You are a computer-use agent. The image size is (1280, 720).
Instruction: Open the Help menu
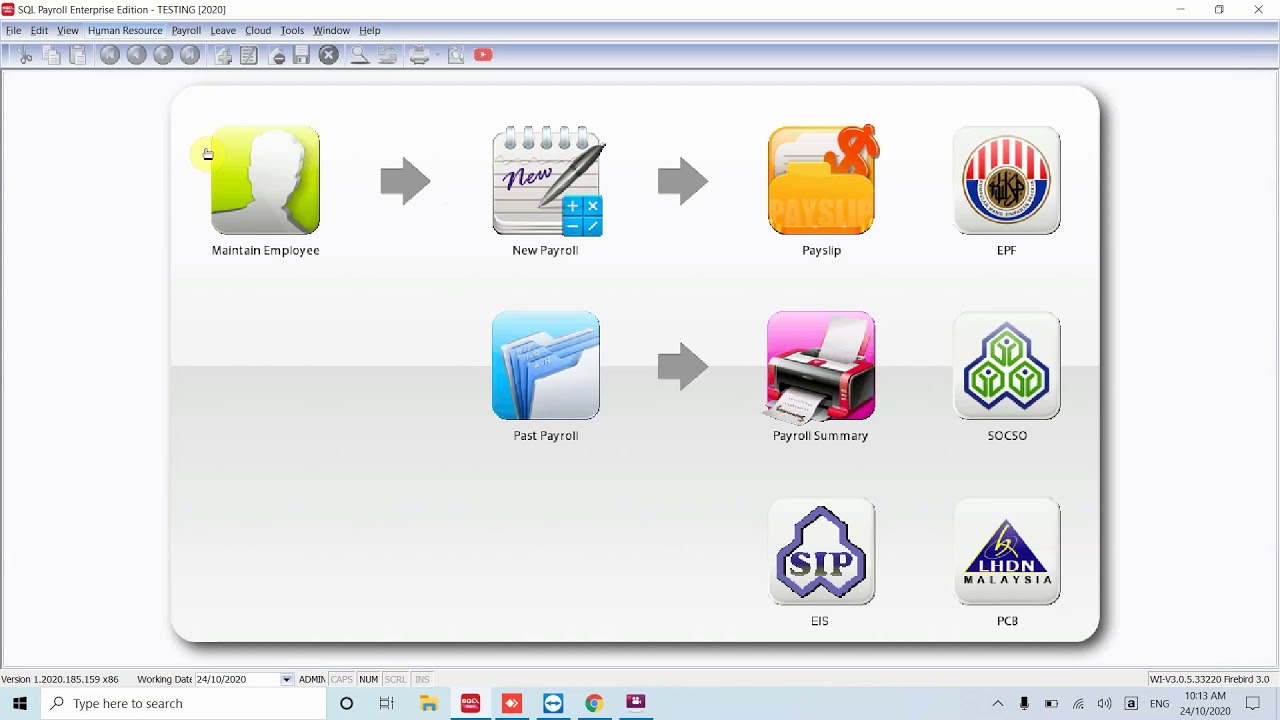click(x=370, y=31)
